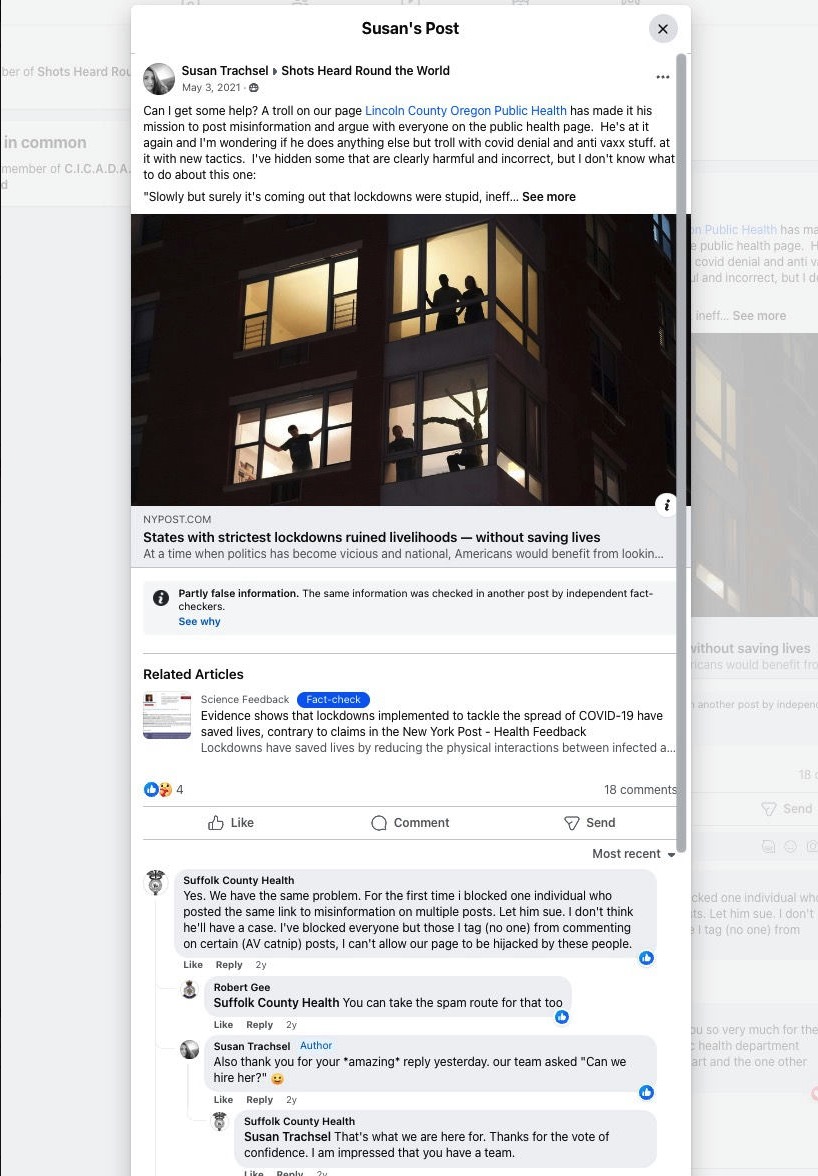Click the Comment button on the post
The image size is (818, 1176).
(x=410, y=823)
